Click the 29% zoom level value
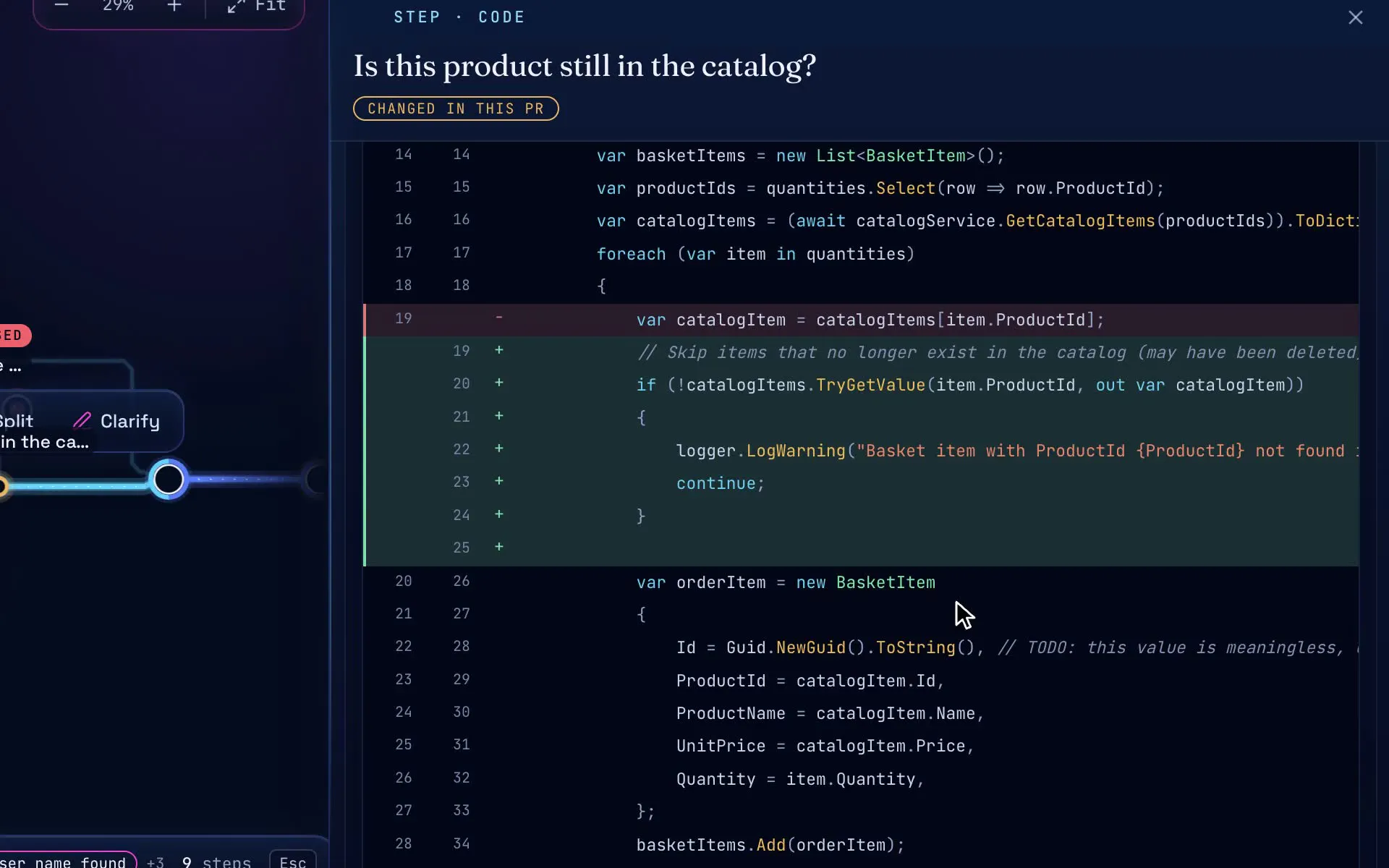This screenshot has height=868, width=1389. [118, 6]
